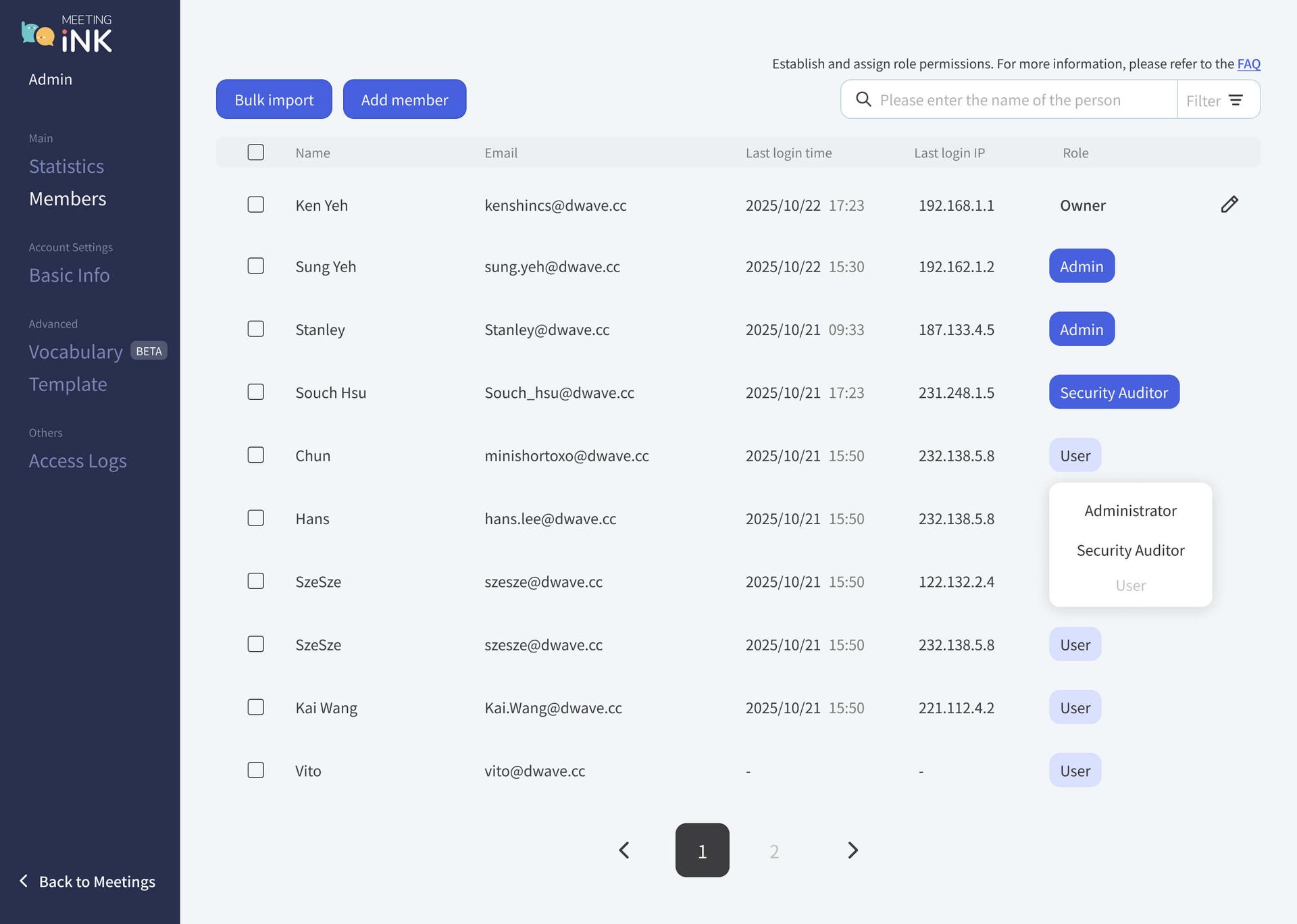1297x924 pixels.
Task: Choose Administrator in role menu
Action: pyautogui.click(x=1129, y=511)
